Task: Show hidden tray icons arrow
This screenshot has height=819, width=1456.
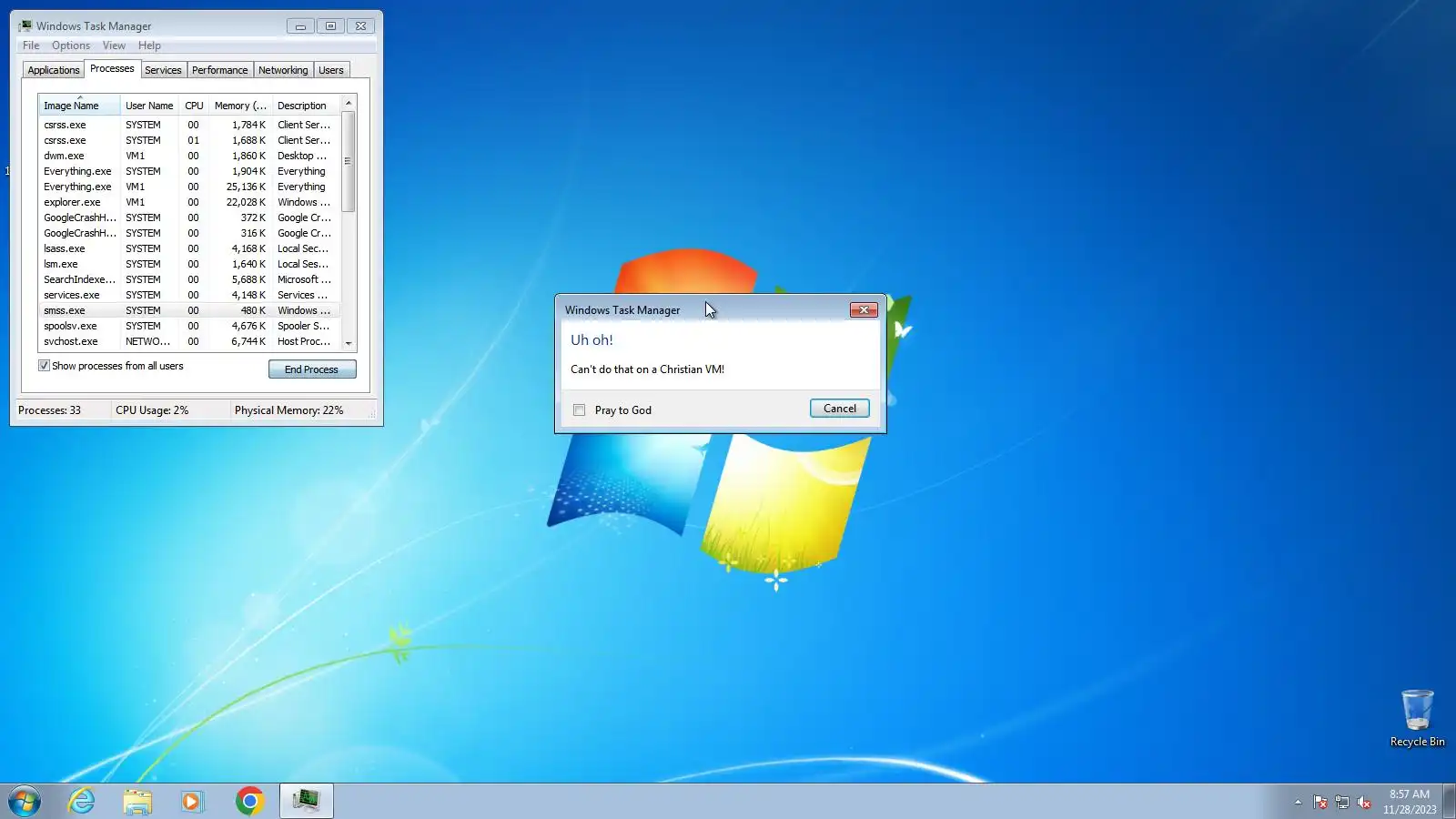Action: (x=1298, y=802)
